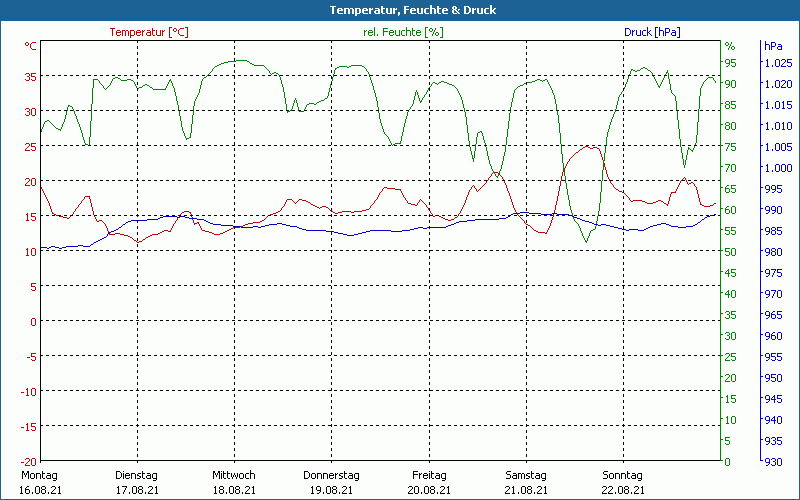Click '1.000' on the blue pressure axis
The width and height of the screenshot is (800, 500).
[779, 168]
